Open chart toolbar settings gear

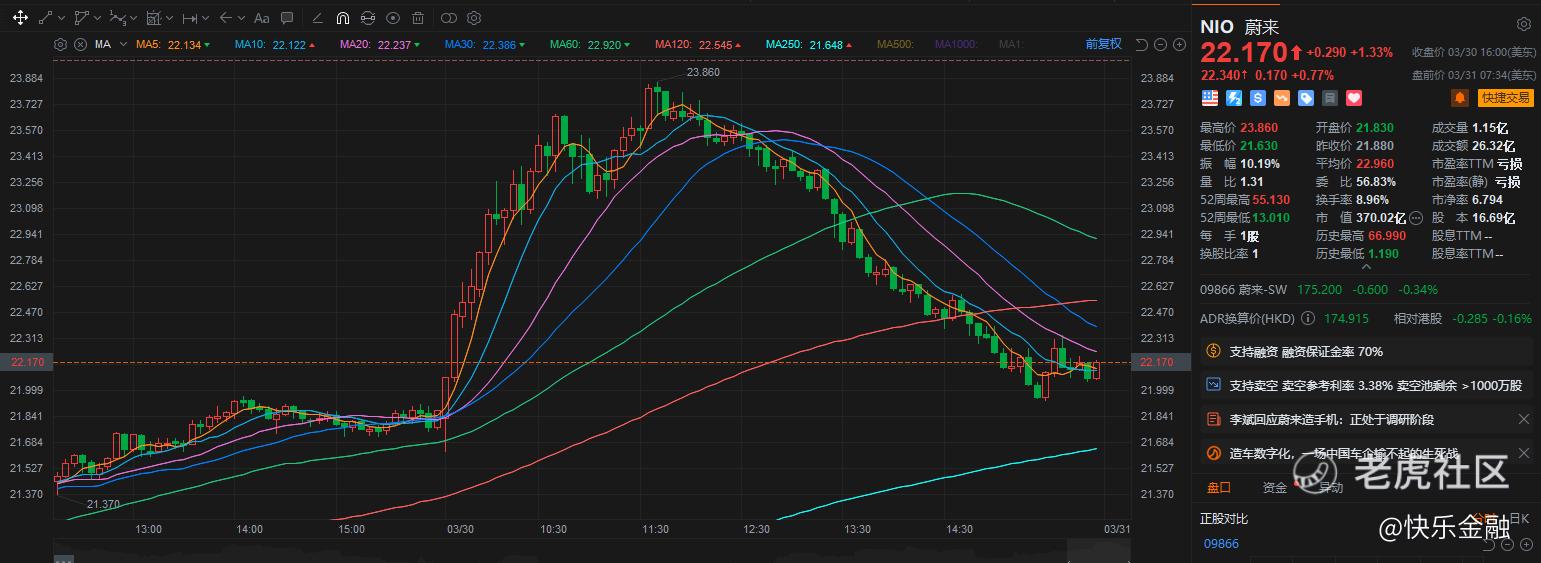tap(474, 18)
